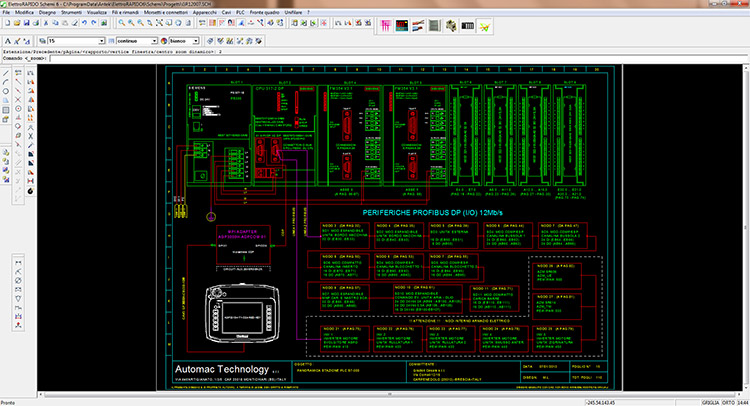Viewport: 750px width, 406px height.
Task: Click the gray electrical cabinet icon
Action: (x=434, y=26)
